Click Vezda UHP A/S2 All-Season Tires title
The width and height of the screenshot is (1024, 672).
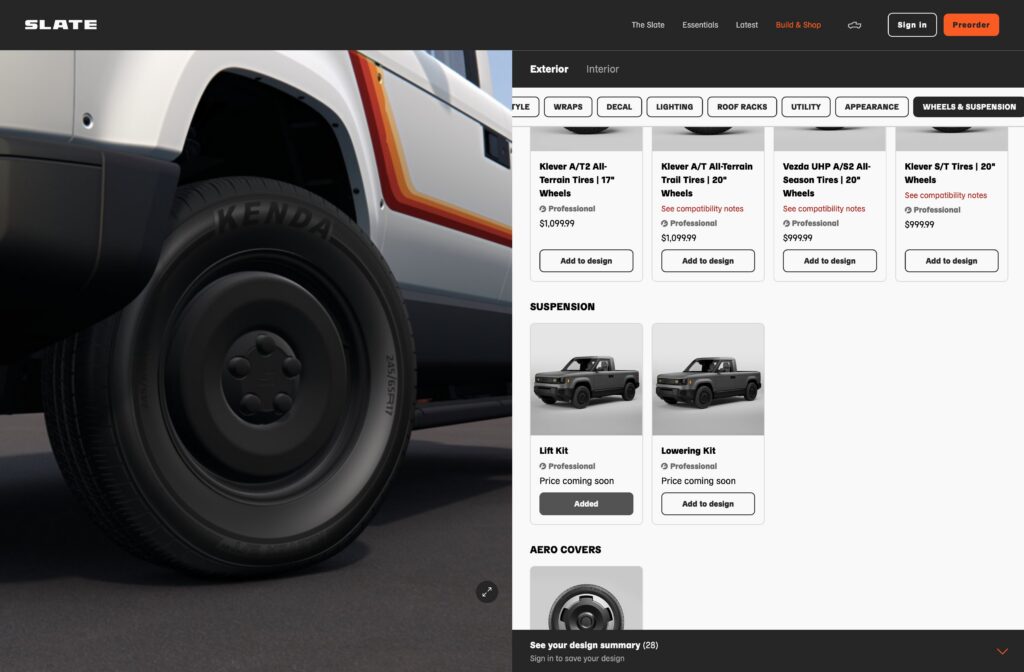(x=826, y=180)
